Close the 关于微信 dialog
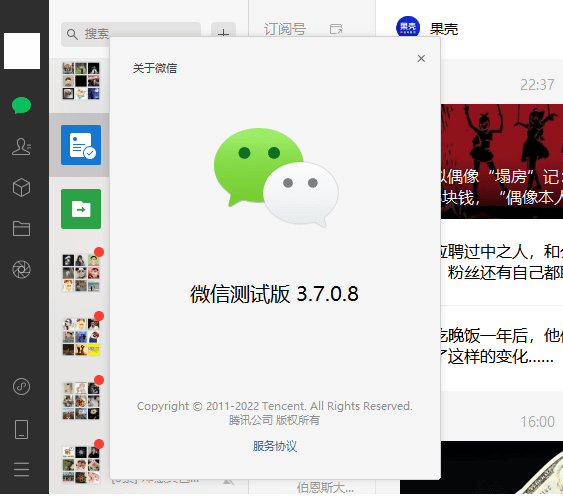Image resolution: width=563 pixels, height=497 pixels. click(421, 59)
